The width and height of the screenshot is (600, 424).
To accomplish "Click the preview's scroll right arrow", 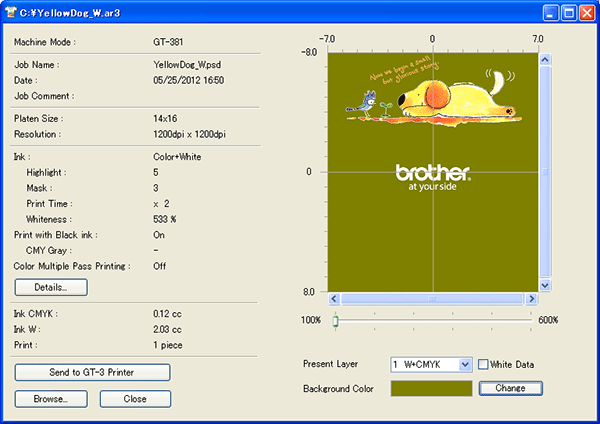I will [x=531, y=298].
